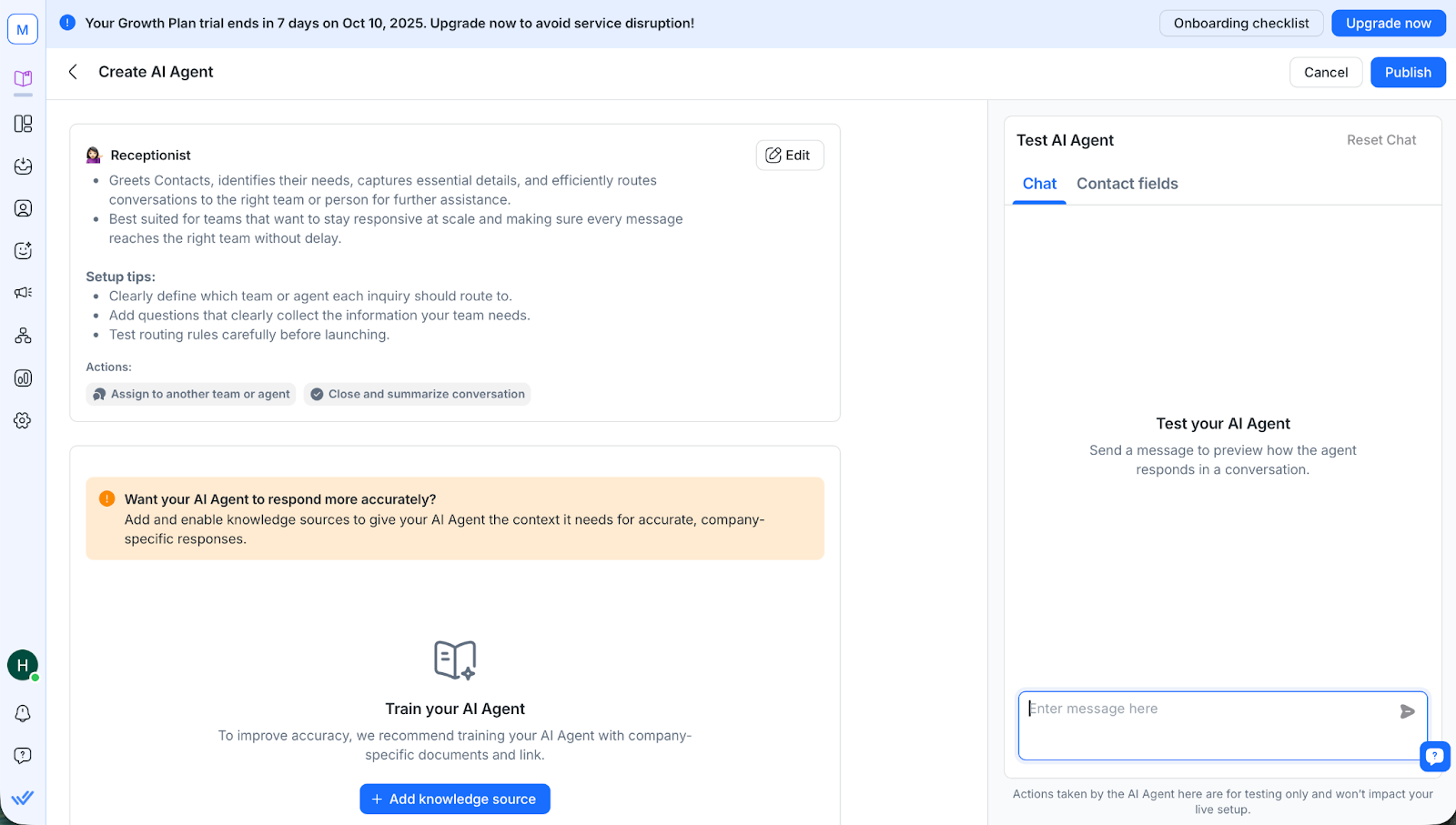Open the notifications bell icon
The width and height of the screenshot is (1456, 825).
pos(23,714)
